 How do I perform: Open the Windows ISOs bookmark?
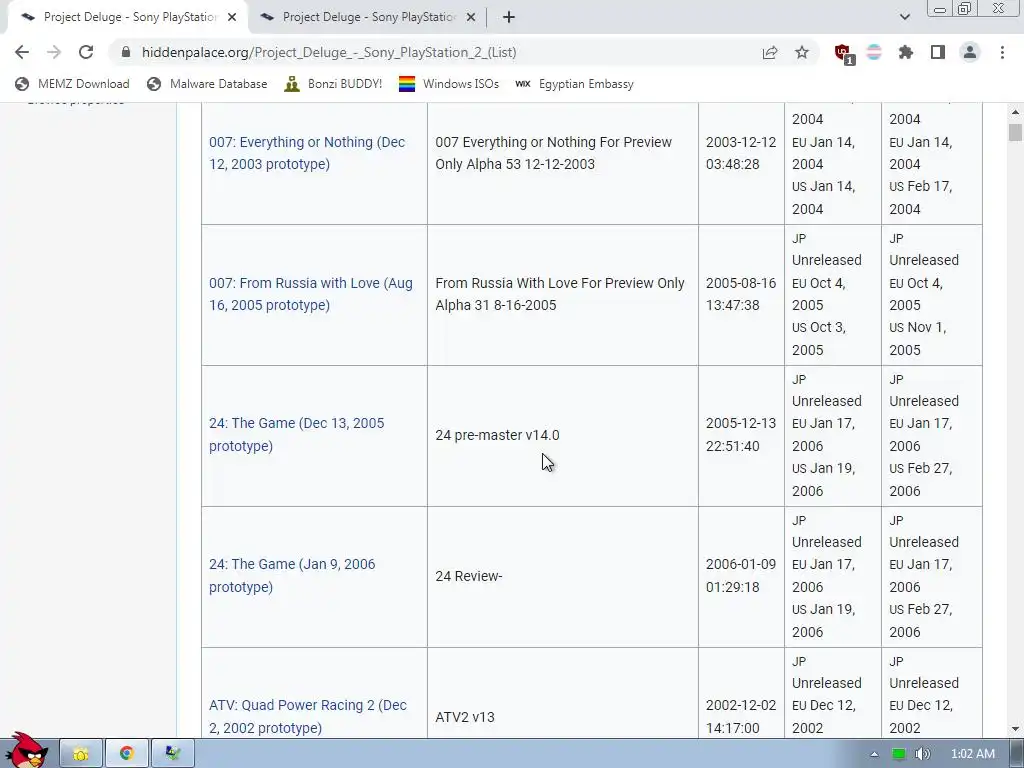pos(449,84)
